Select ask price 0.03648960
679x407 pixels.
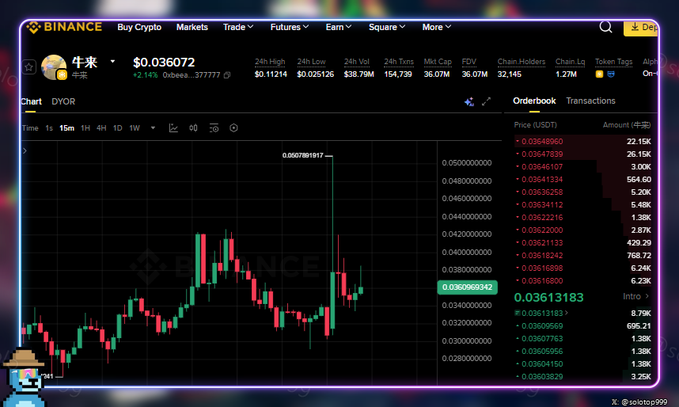click(x=542, y=141)
